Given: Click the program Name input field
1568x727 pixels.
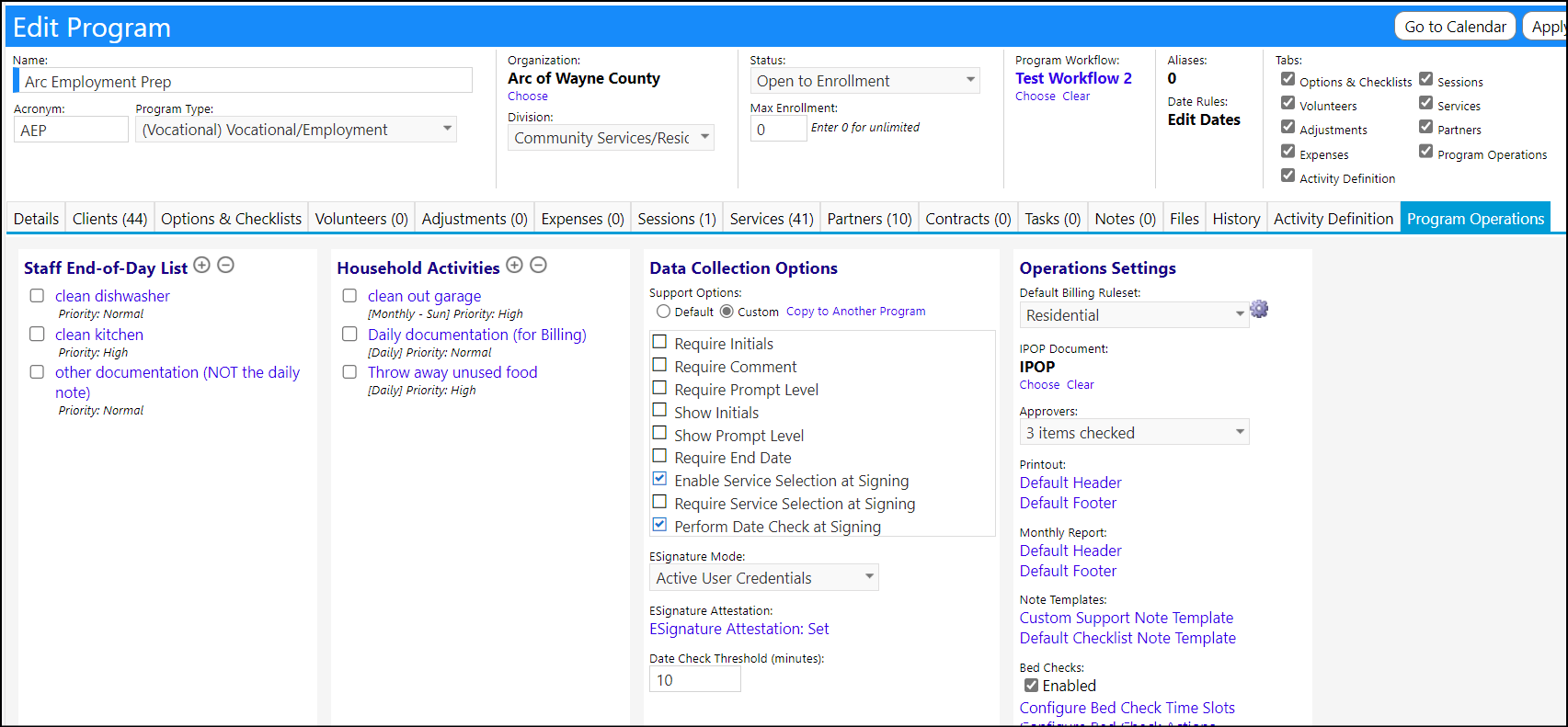Looking at the screenshot, I should coord(243,81).
